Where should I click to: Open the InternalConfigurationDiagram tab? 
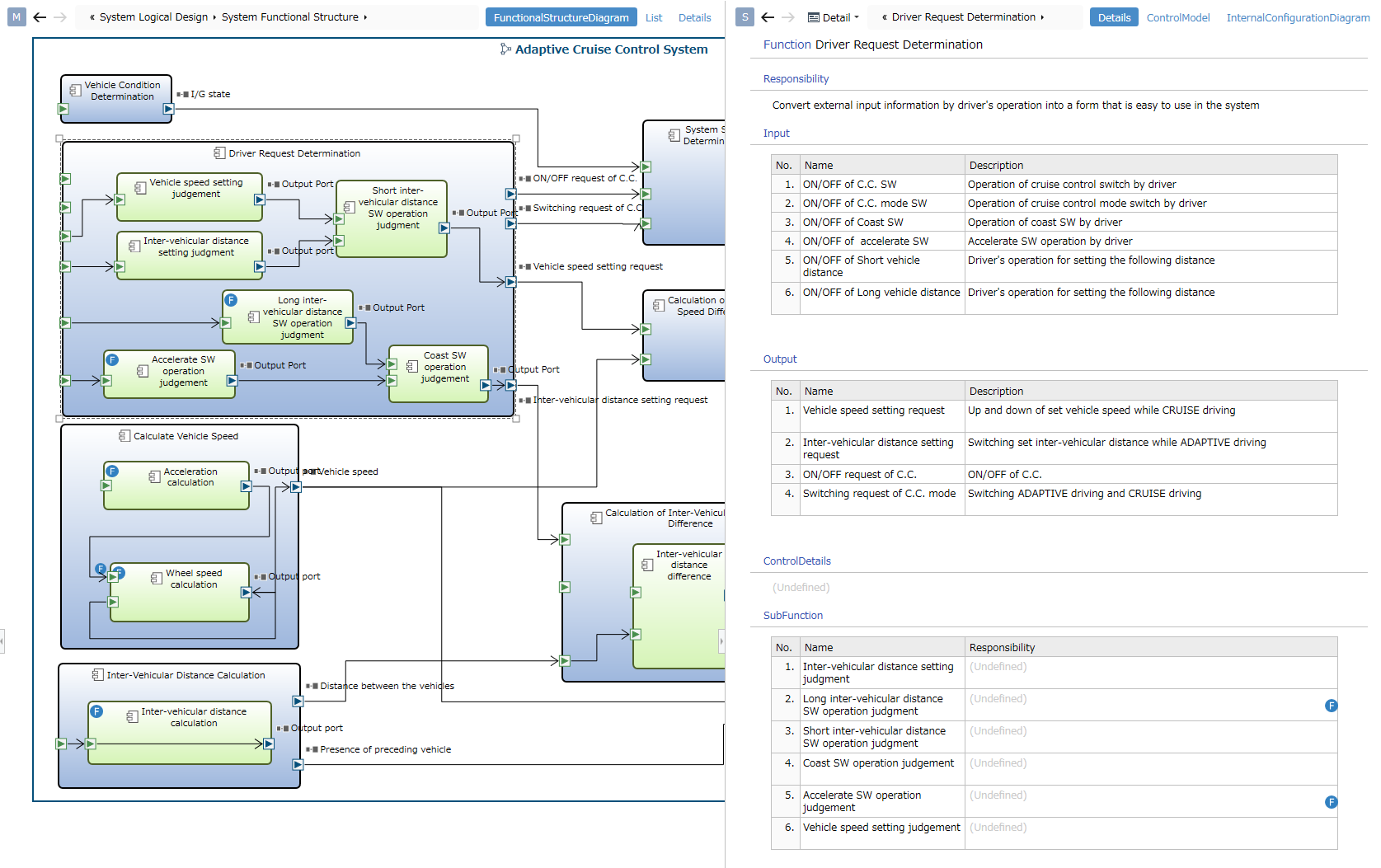coord(1298,17)
